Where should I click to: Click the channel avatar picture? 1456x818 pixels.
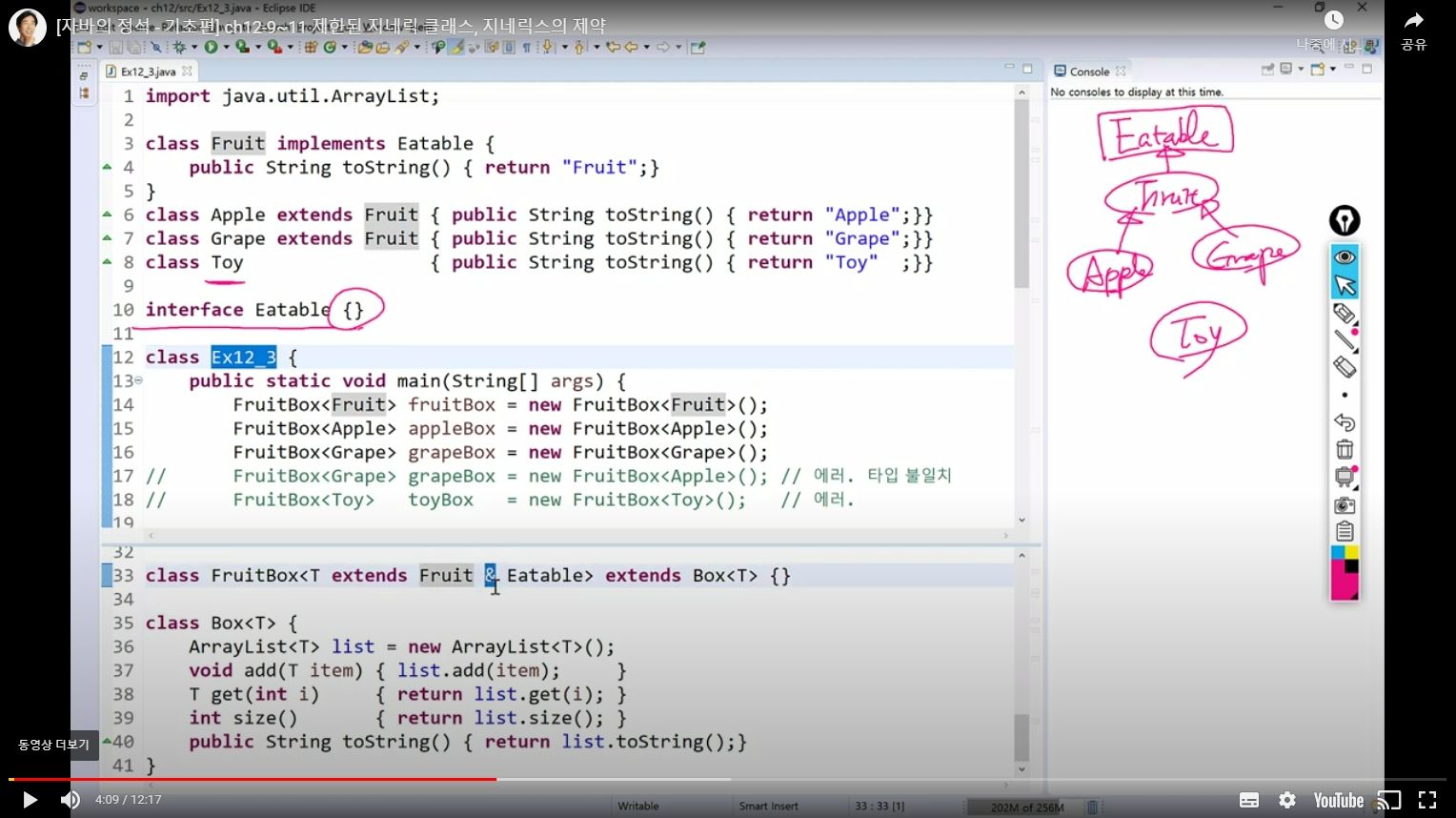click(x=28, y=28)
